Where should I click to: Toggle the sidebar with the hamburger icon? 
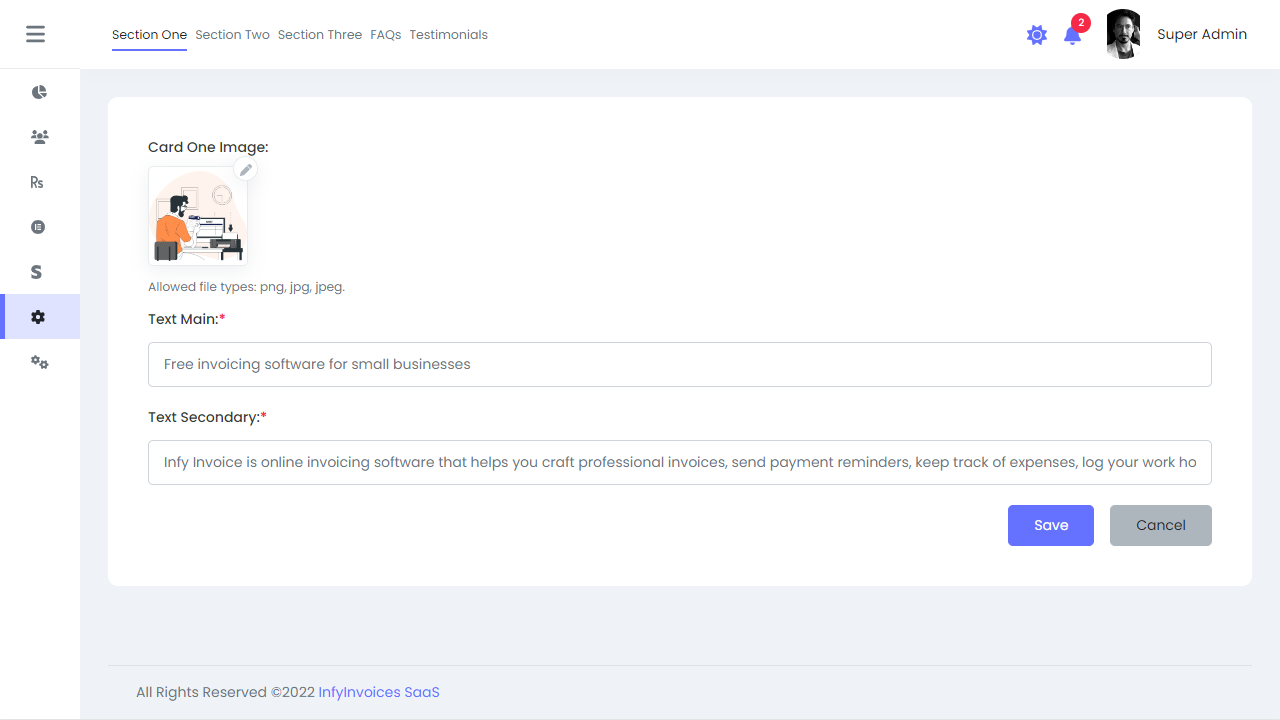[35, 33]
